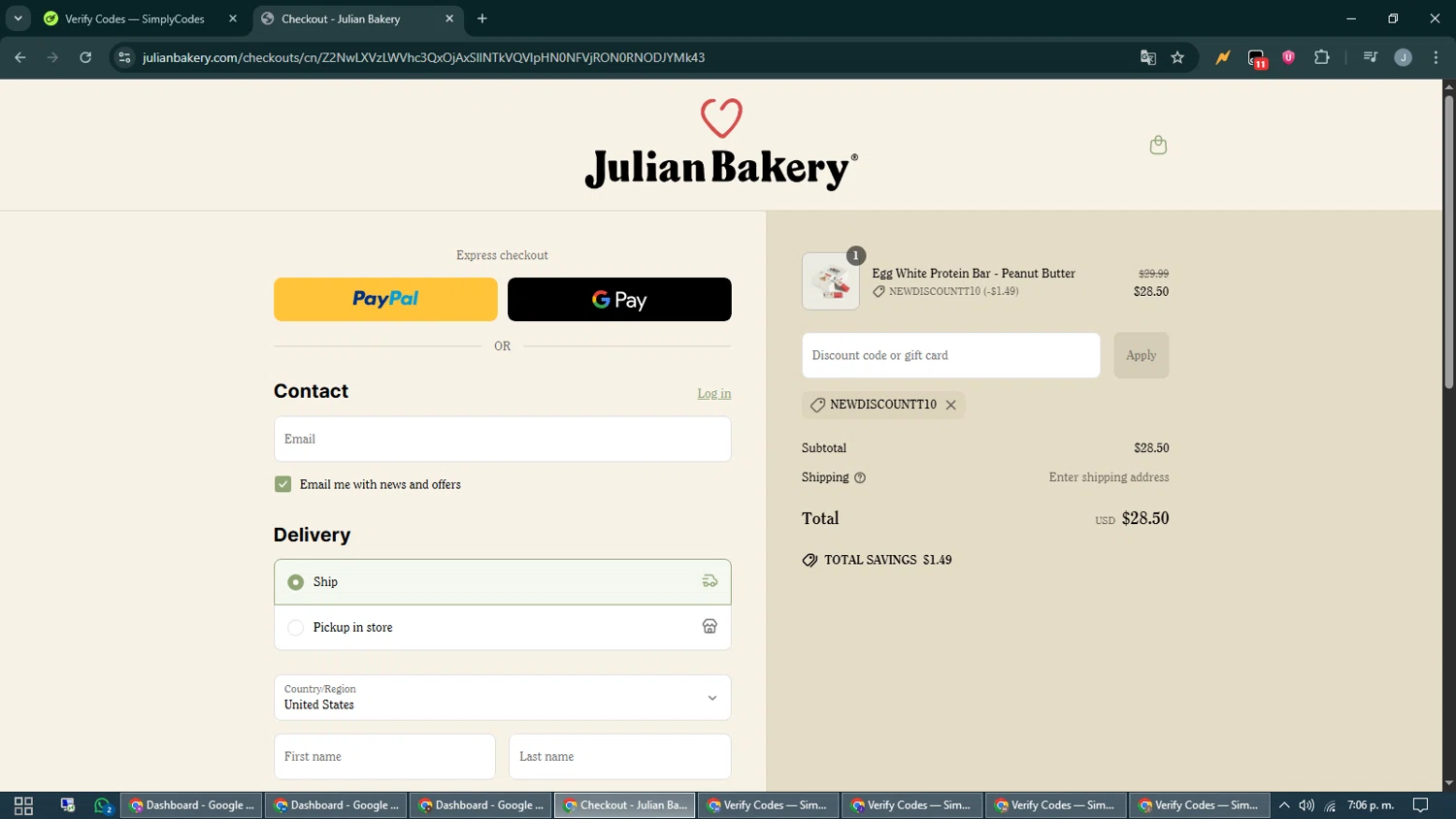Open a new browser tab
Viewport: 1456px width, 819px height.
(x=482, y=18)
